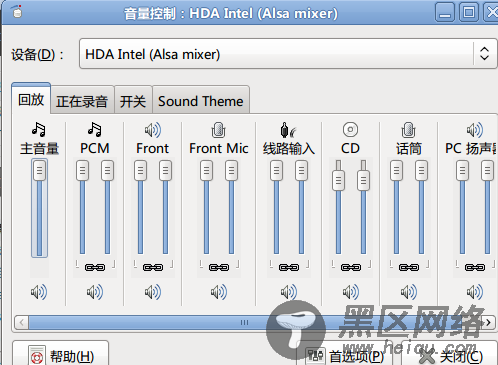Viewport: 498px width, 365px height.
Task: Click the PCM music note icon
Action: (95, 129)
